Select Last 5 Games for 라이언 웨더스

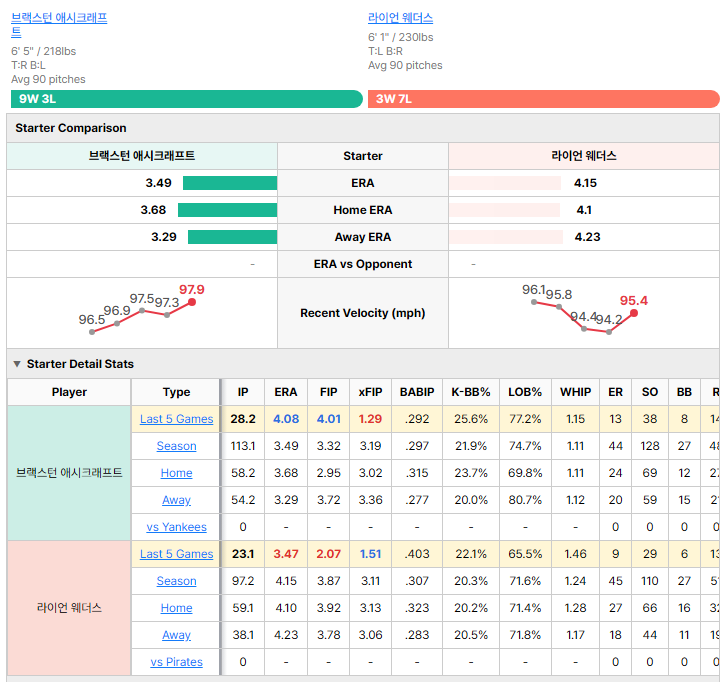[x=176, y=554]
